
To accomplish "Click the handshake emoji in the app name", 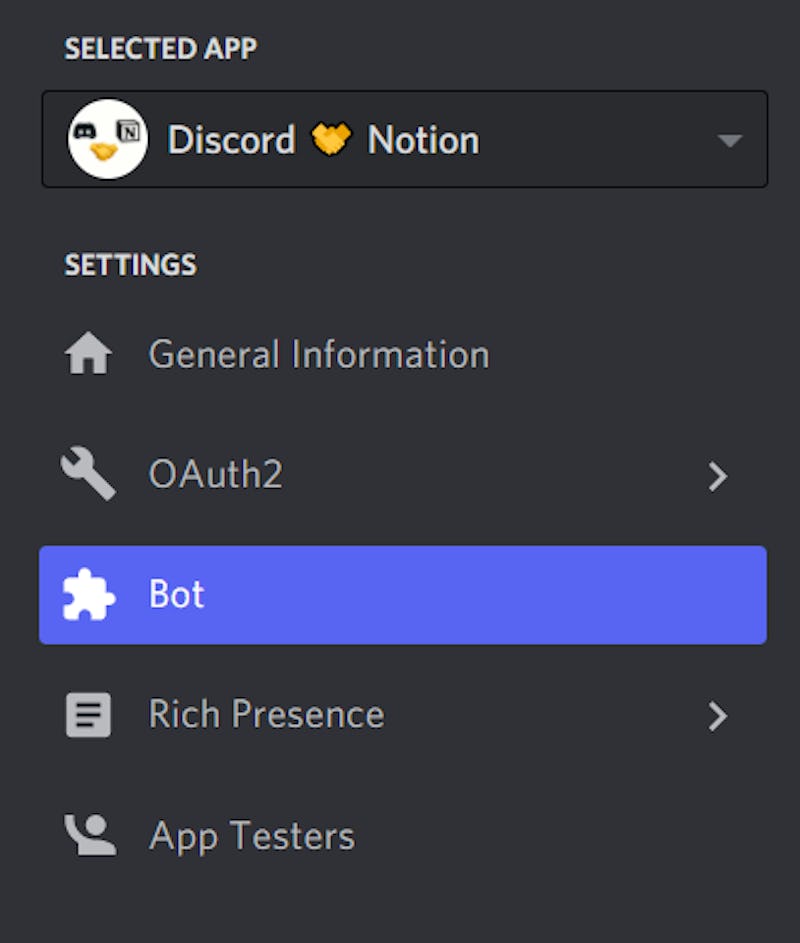I will pos(332,139).
